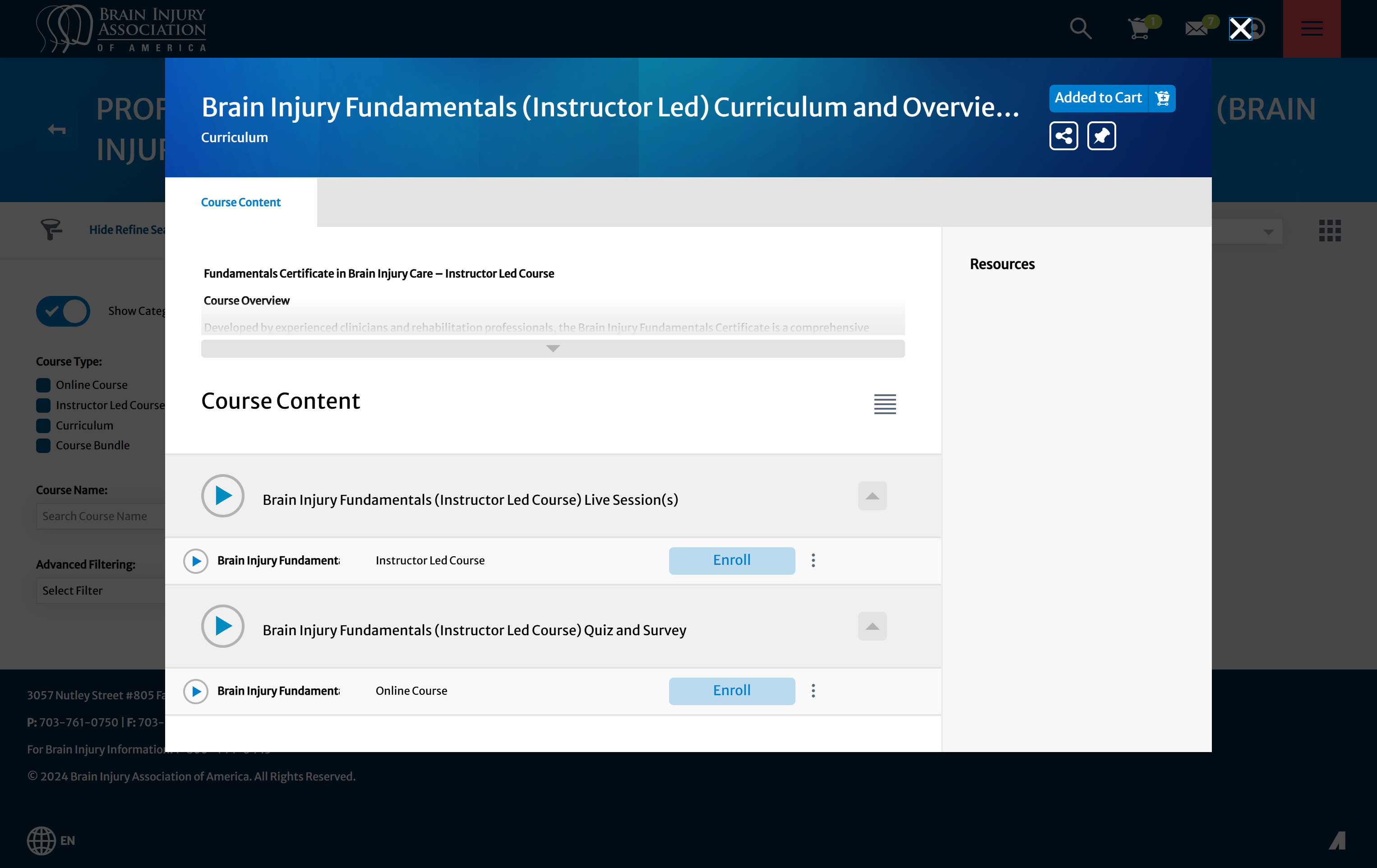The height and width of the screenshot is (868, 1377).
Task: Toggle the Show Categories switch
Action: tap(63, 311)
